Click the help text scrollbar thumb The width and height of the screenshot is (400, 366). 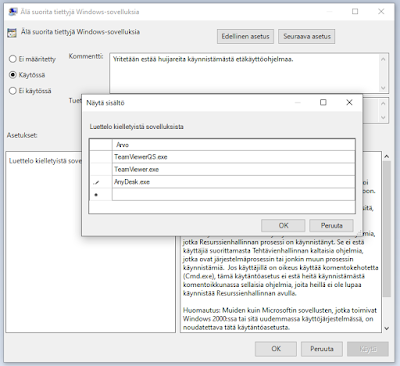point(386,229)
